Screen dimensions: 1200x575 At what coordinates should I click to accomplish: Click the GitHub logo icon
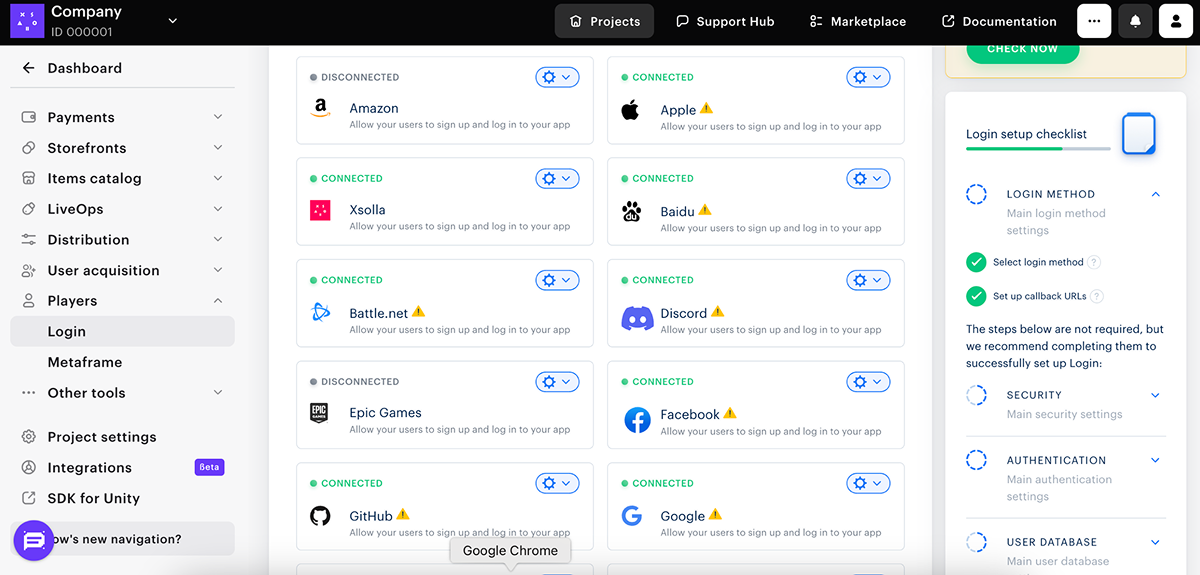320,516
